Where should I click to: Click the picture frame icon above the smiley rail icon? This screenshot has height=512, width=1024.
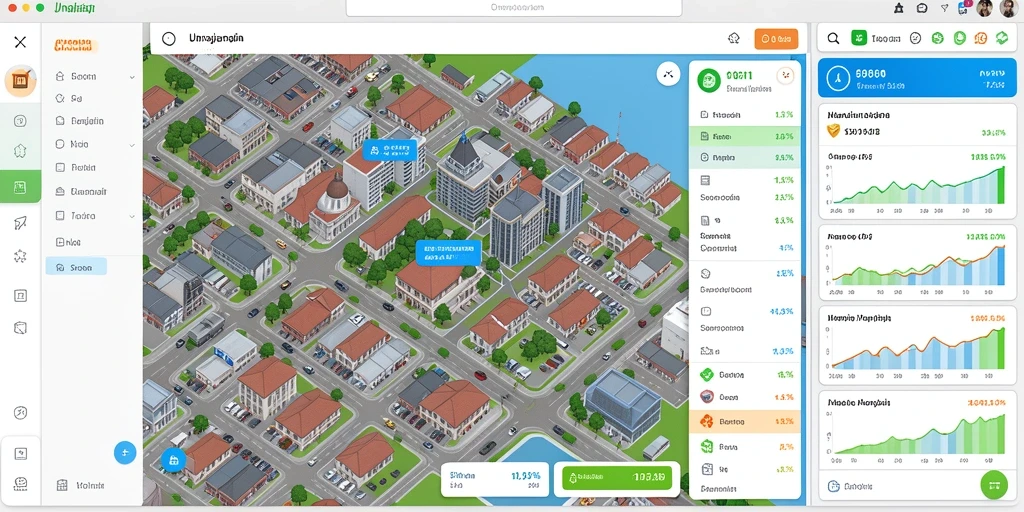(20, 453)
